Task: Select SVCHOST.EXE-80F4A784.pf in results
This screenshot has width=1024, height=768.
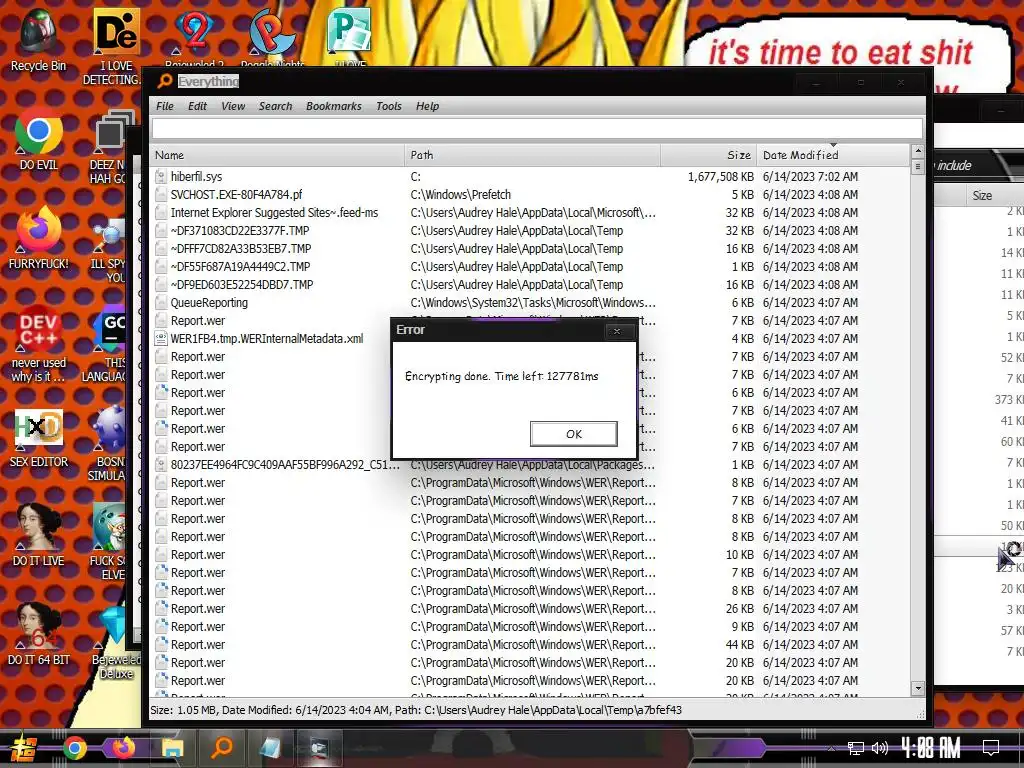Action: (x=236, y=195)
